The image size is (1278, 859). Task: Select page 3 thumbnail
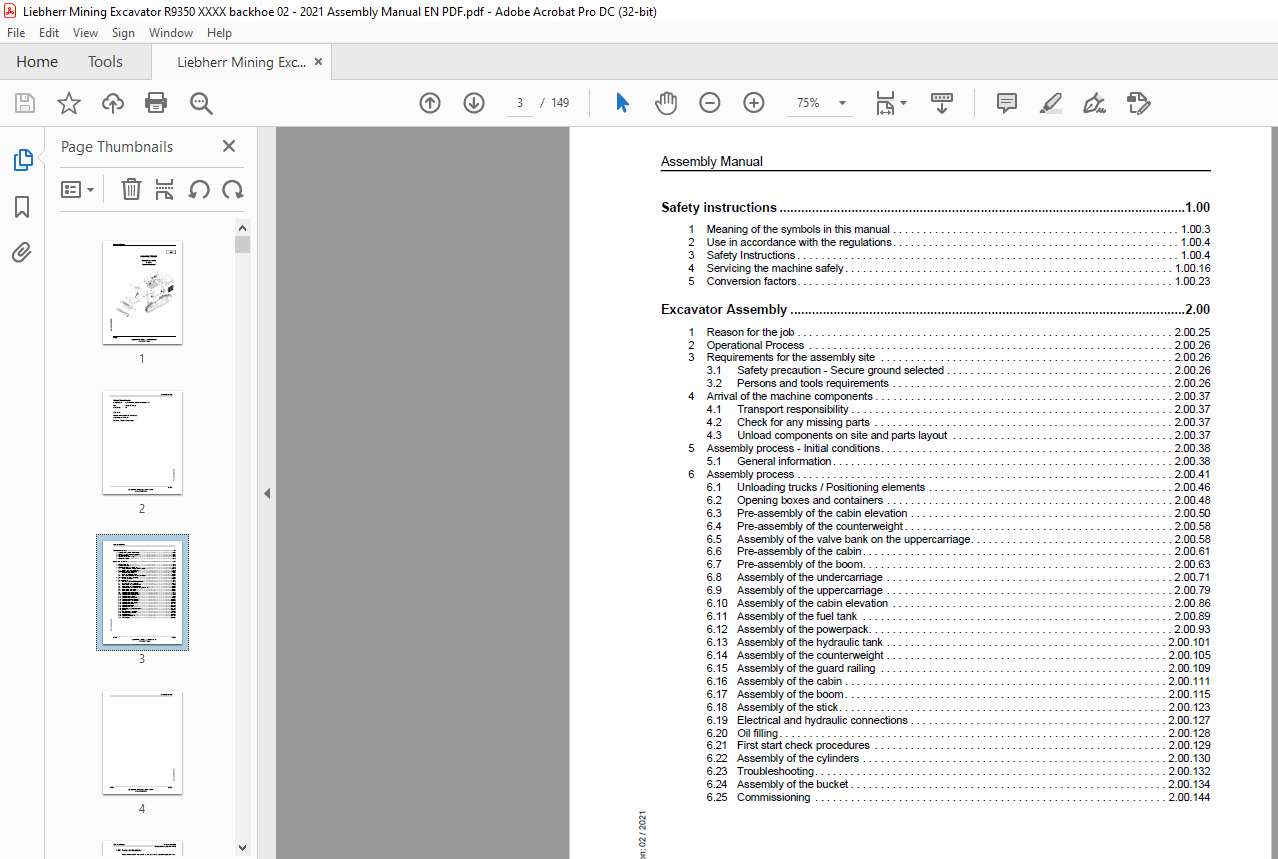(x=142, y=593)
